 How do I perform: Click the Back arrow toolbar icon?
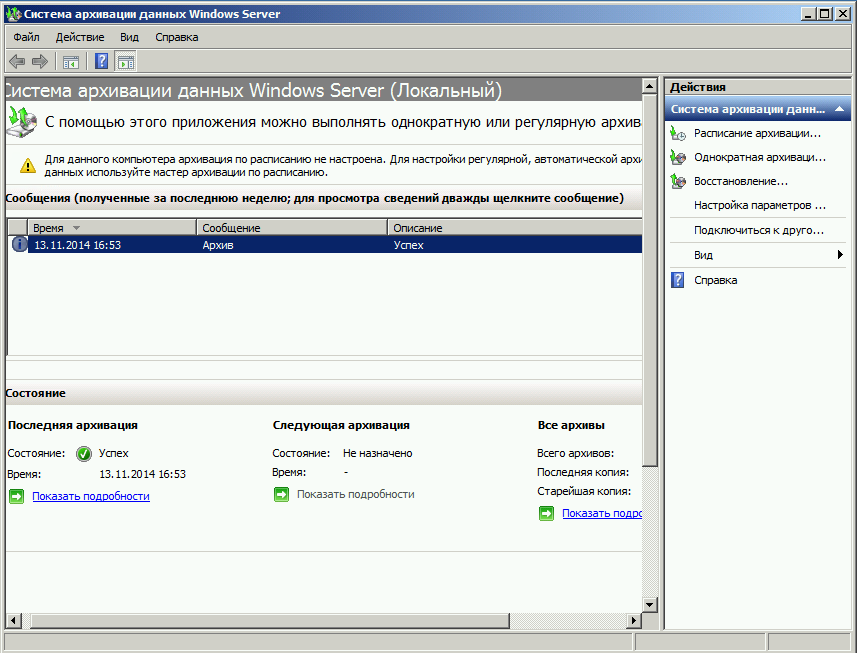[17, 62]
